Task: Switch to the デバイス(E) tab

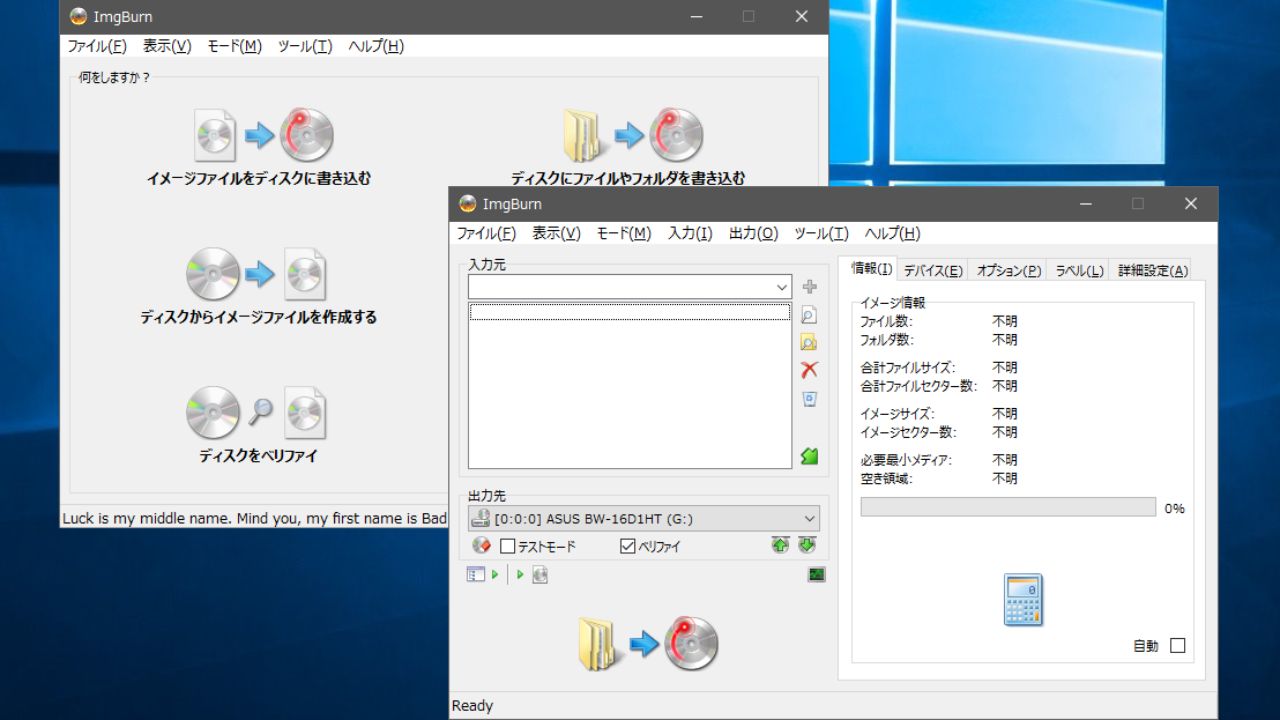Action: pos(933,271)
